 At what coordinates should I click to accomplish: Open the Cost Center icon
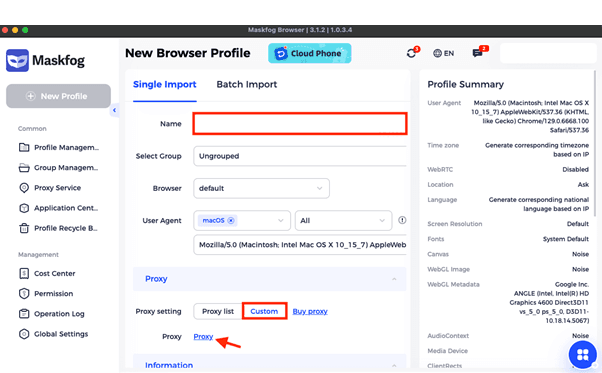coord(24,274)
